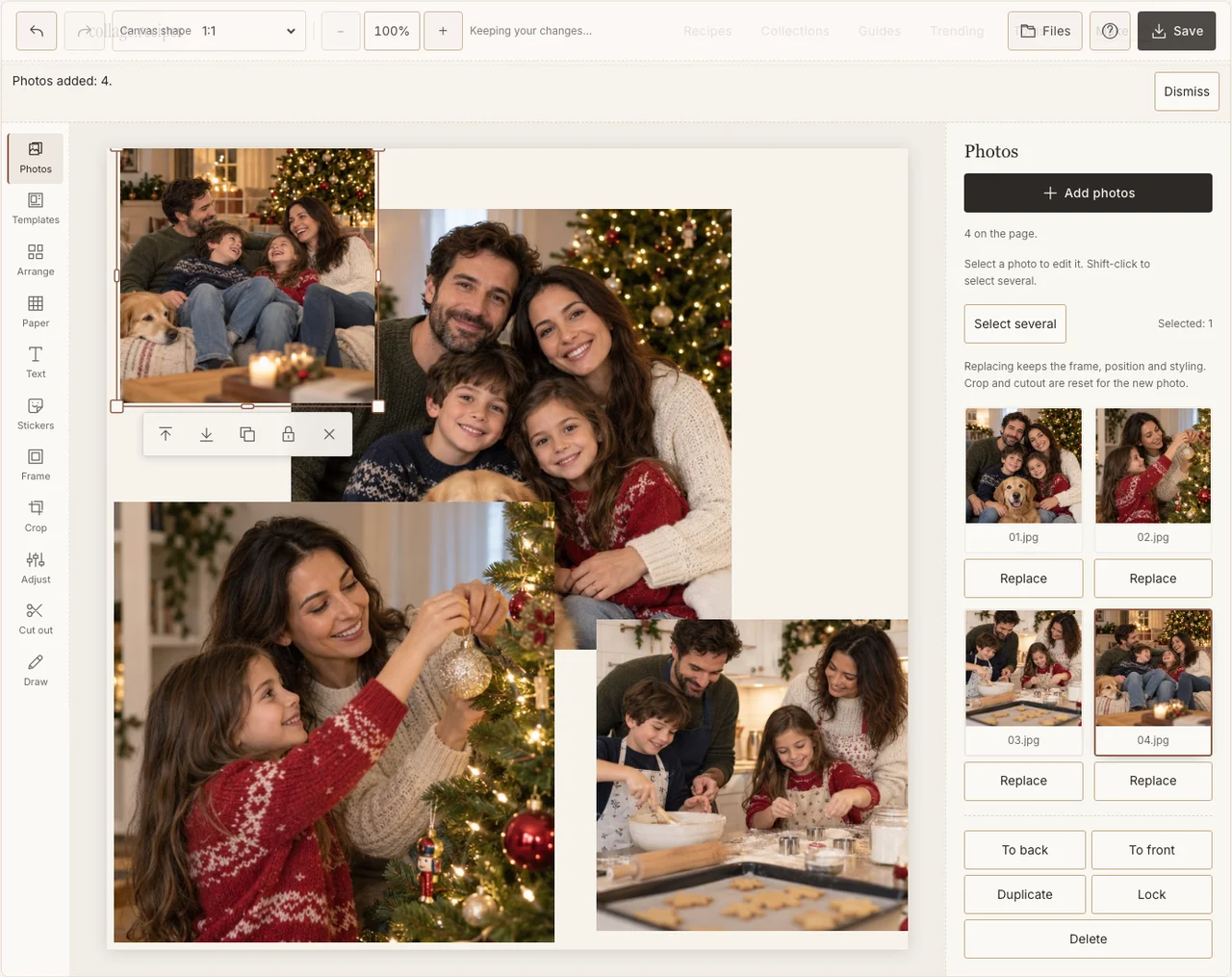The image size is (1232, 977).
Task: Select the 04.jpg thumbnail
Action: point(1153,681)
